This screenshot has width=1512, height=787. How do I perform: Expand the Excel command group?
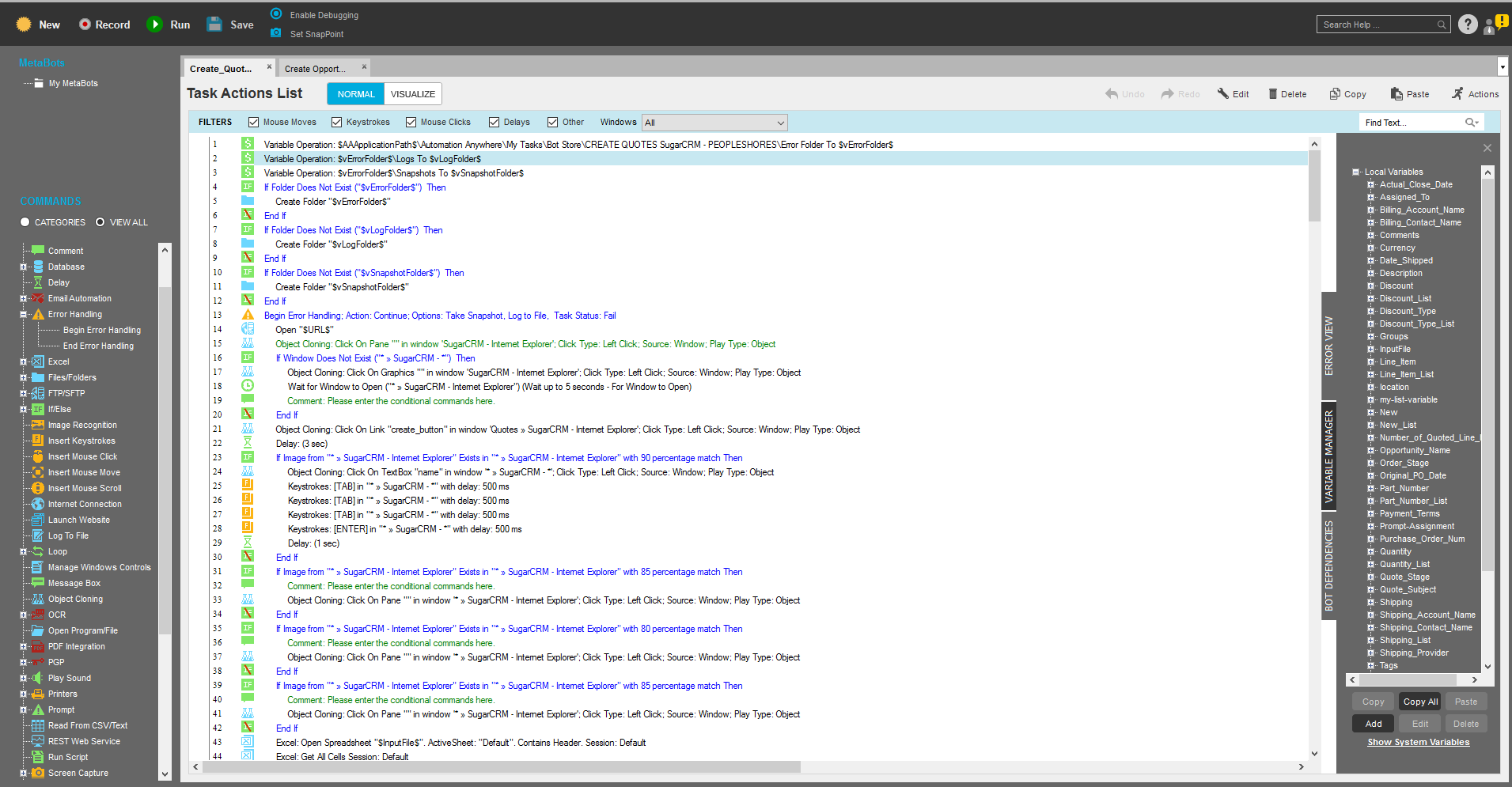[x=23, y=362]
